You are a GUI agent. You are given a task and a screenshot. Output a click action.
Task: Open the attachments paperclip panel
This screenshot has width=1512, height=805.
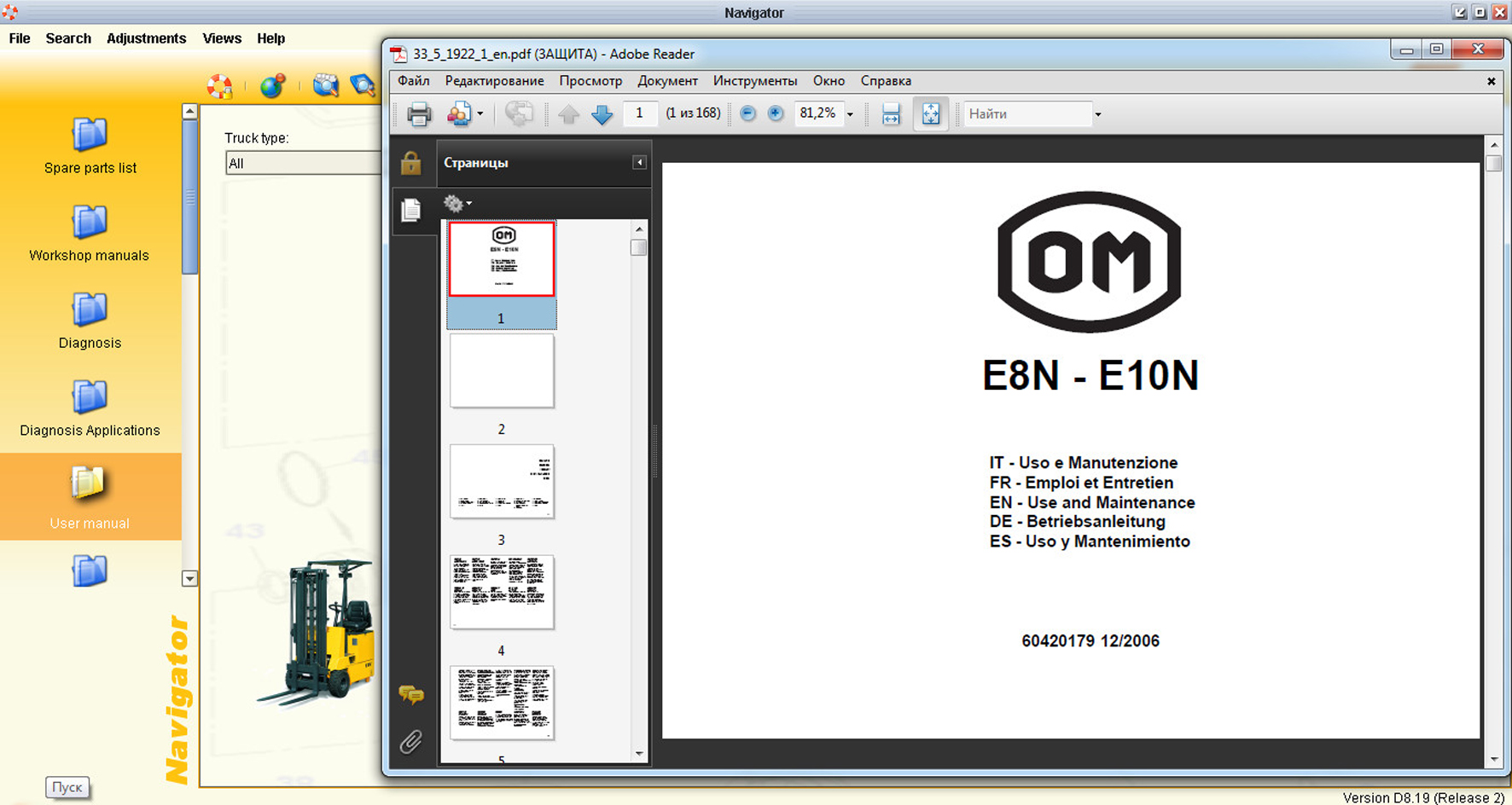(411, 742)
